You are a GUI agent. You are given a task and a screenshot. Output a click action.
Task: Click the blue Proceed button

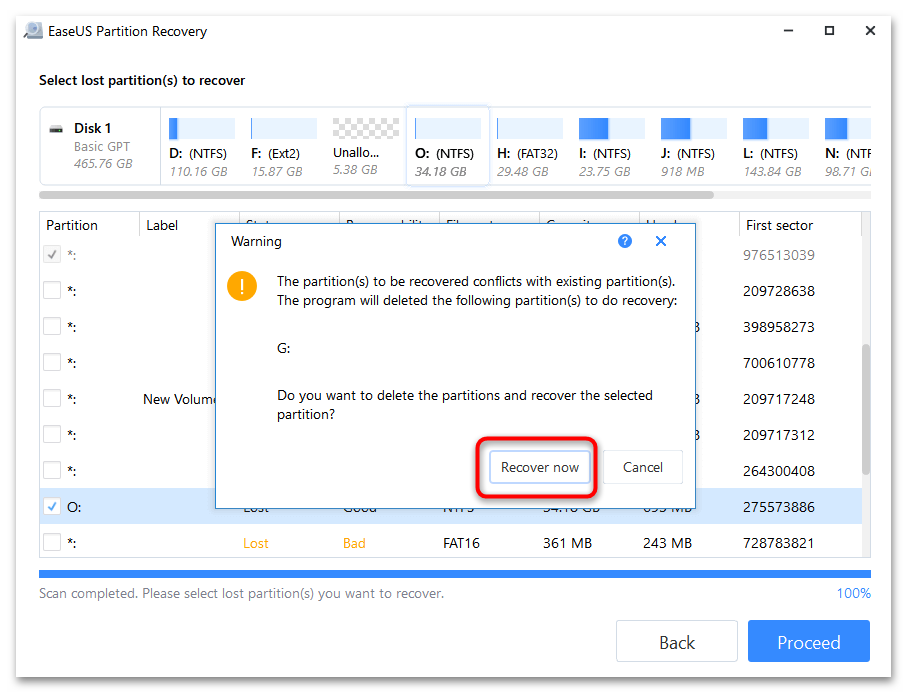809,642
